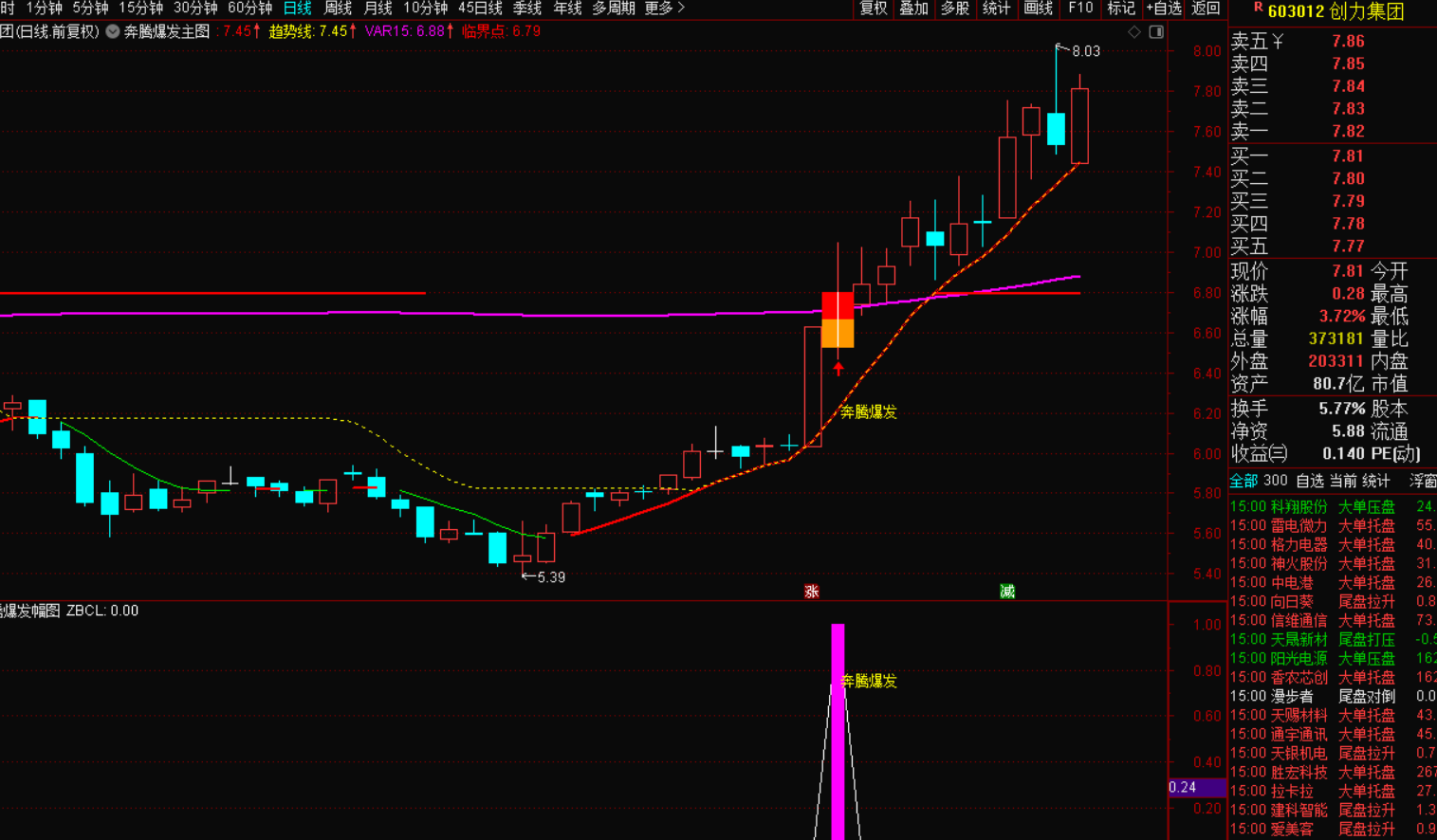
Task: Click the ¥ symbol next to 卖五
Action: click(1278, 42)
